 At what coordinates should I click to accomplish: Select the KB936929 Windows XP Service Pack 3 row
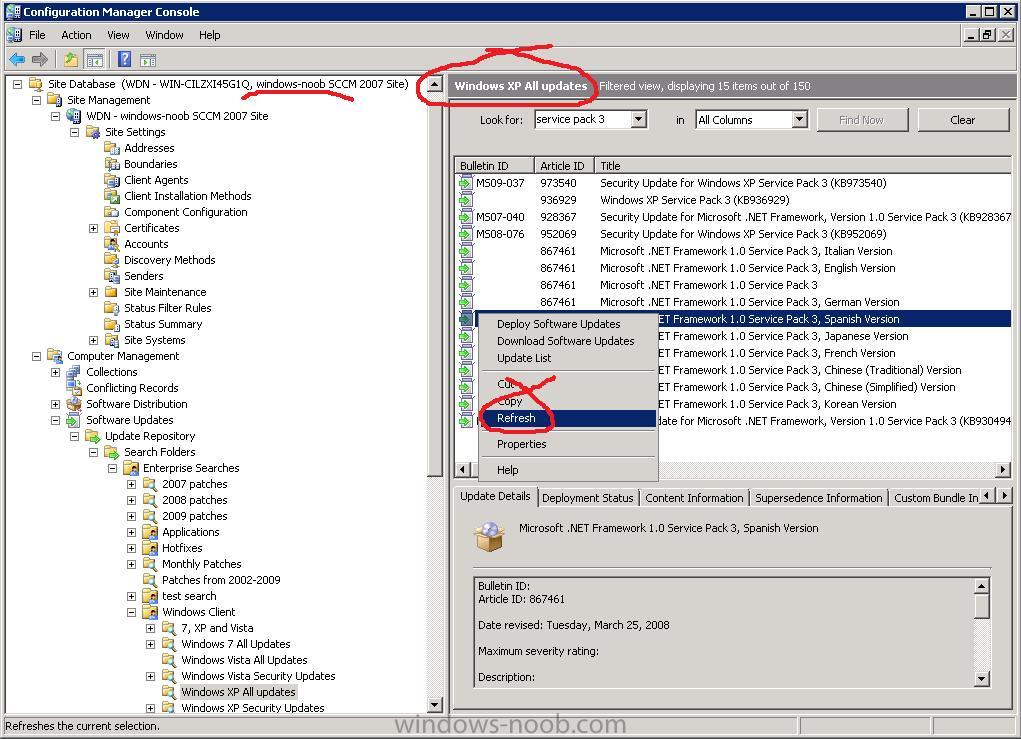coord(733,200)
